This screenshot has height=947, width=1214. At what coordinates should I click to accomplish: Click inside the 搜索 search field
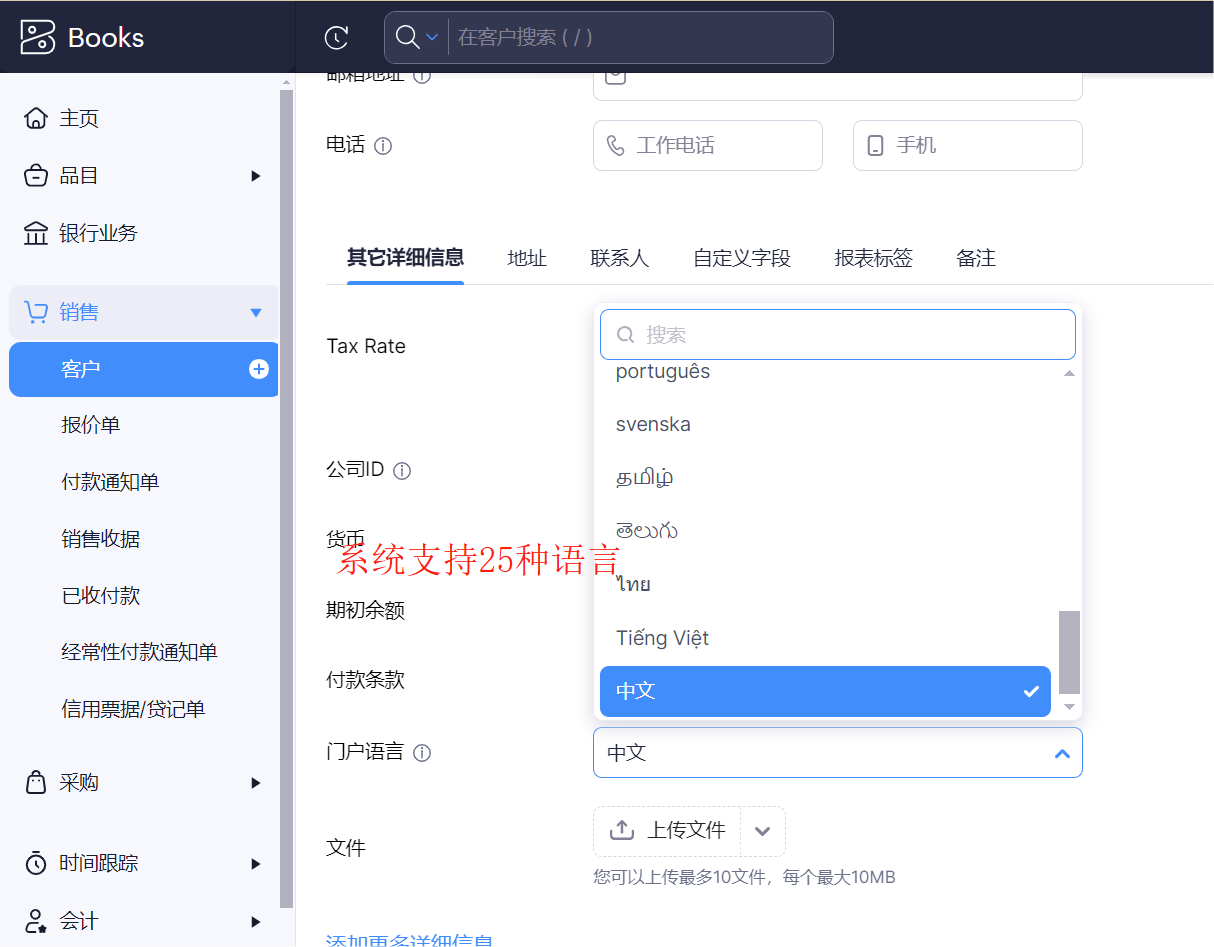(x=837, y=334)
